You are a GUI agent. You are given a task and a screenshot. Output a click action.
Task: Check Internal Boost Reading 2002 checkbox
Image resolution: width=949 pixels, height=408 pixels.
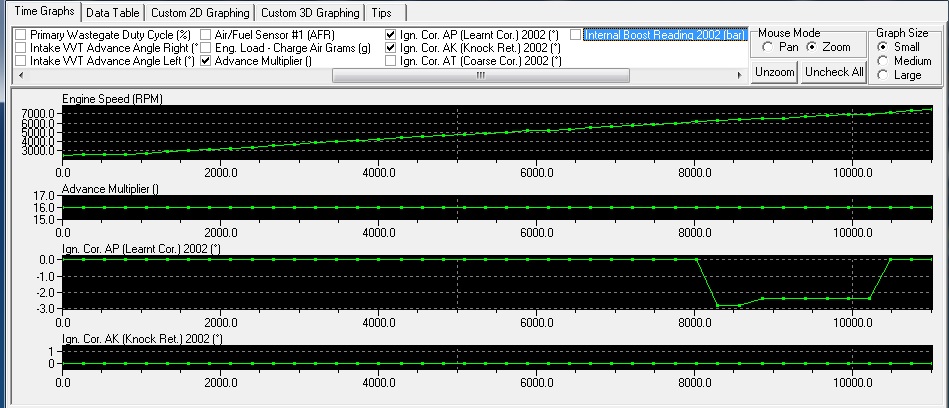(x=575, y=35)
